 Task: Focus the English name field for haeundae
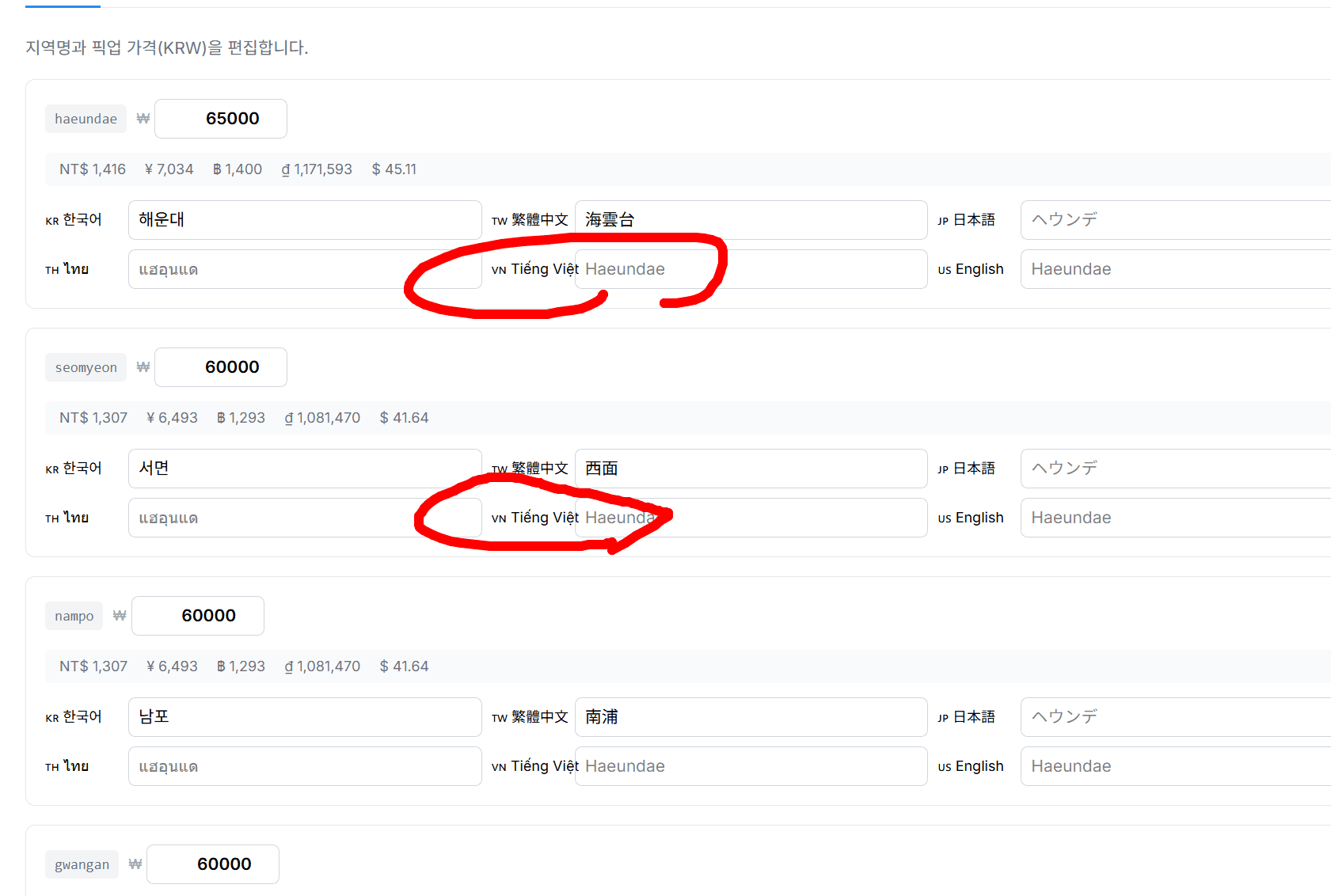pos(1174,269)
